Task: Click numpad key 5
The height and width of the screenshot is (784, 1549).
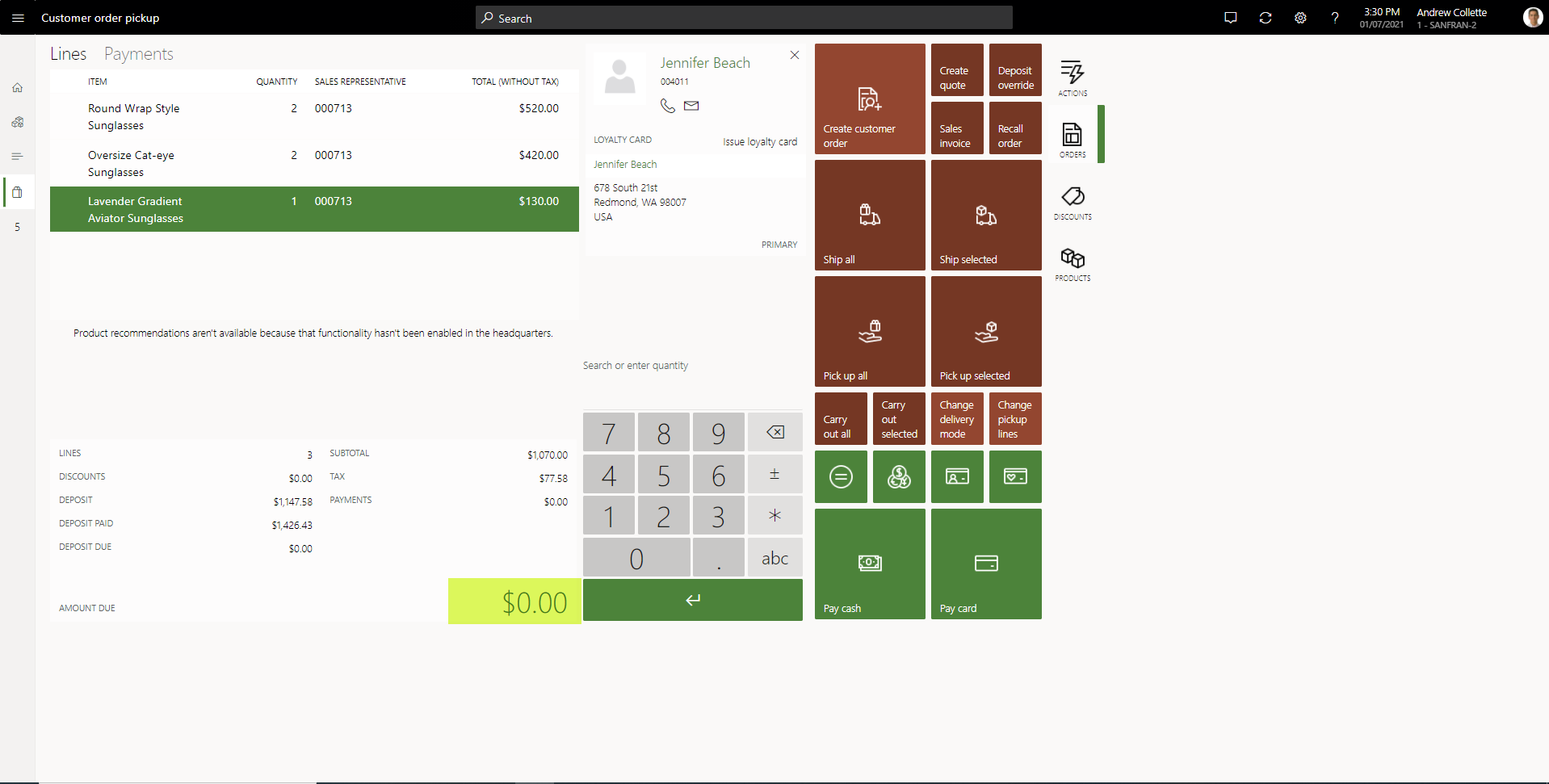Action: click(x=664, y=475)
